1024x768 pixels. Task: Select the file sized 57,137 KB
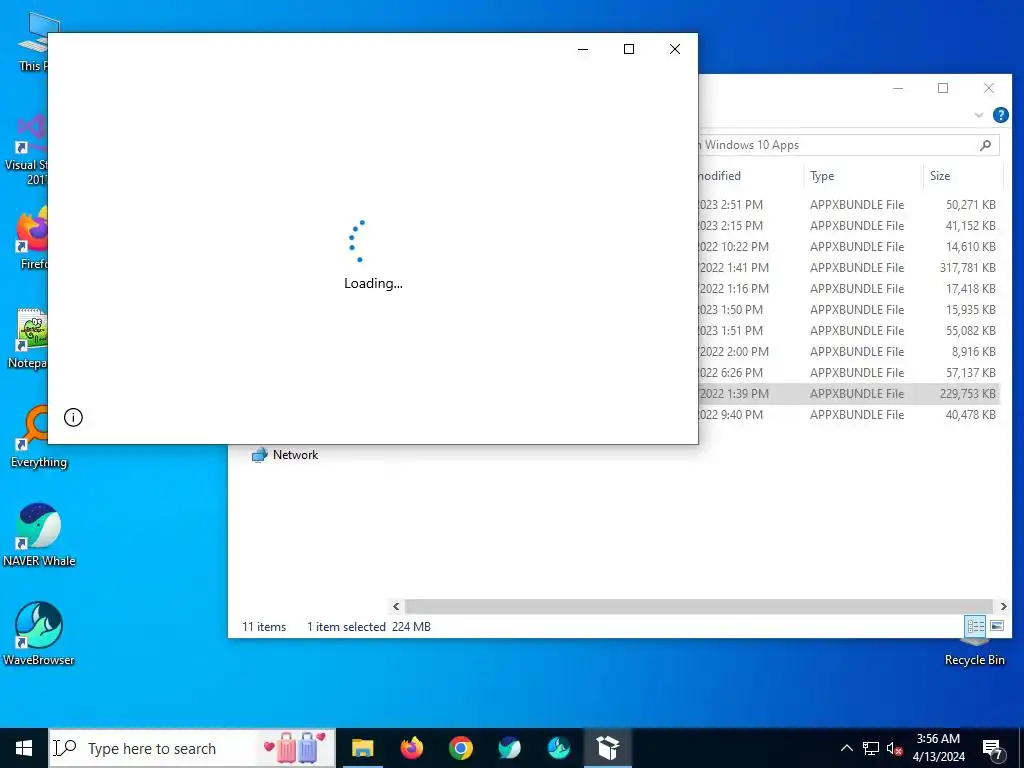pos(849,372)
